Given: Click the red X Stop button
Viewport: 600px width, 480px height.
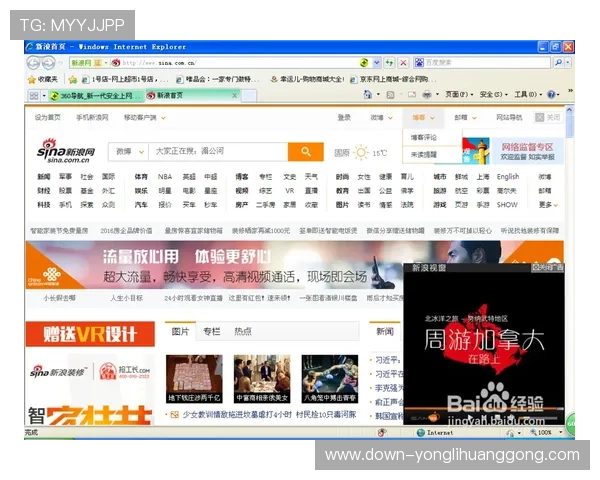Looking at the screenshot, I should 403,62.
